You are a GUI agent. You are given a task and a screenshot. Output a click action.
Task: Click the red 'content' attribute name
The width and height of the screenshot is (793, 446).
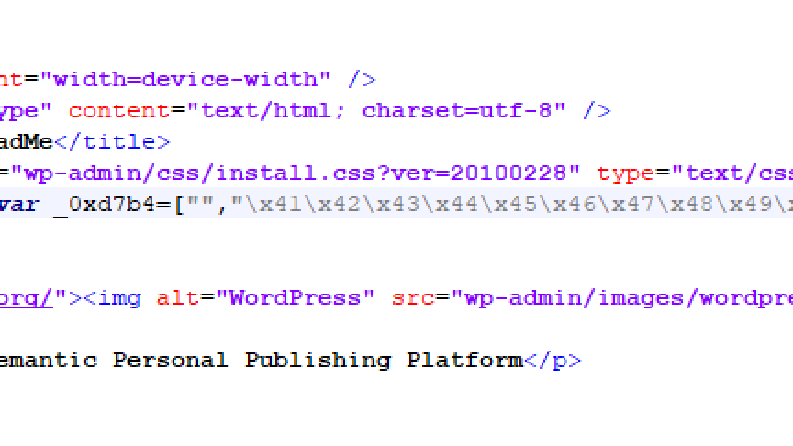[x=120, y=111]
